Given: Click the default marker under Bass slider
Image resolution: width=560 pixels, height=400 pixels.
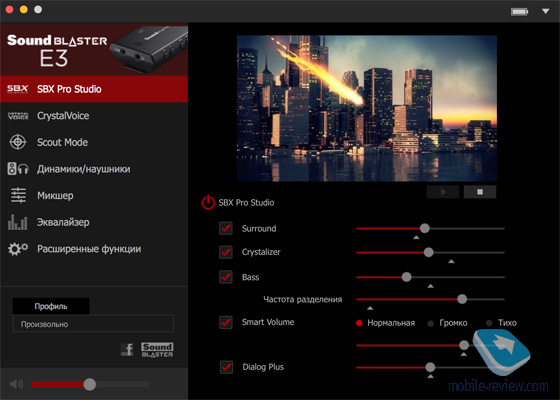Looking at the screenshot, I should coord(431,286).
